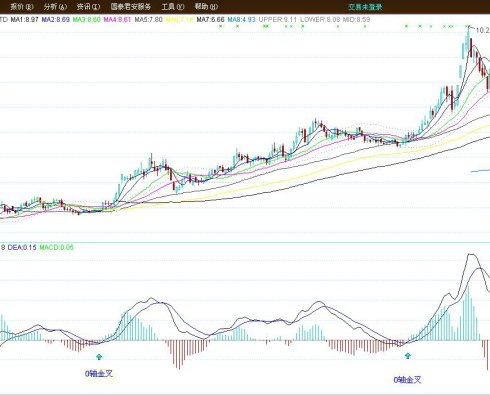Click the 10.2 peak price label
This screenshot has width=490, height=395.
pyautogui.click(x=482, y=30)
